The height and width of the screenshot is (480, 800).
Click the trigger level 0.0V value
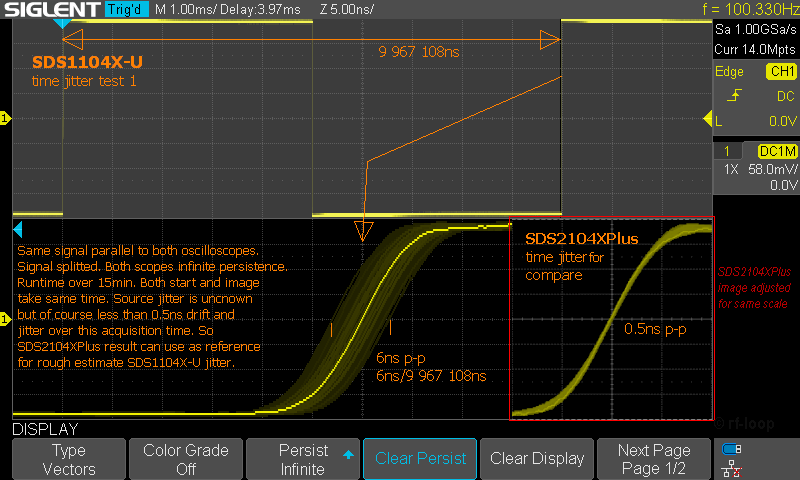783,121
